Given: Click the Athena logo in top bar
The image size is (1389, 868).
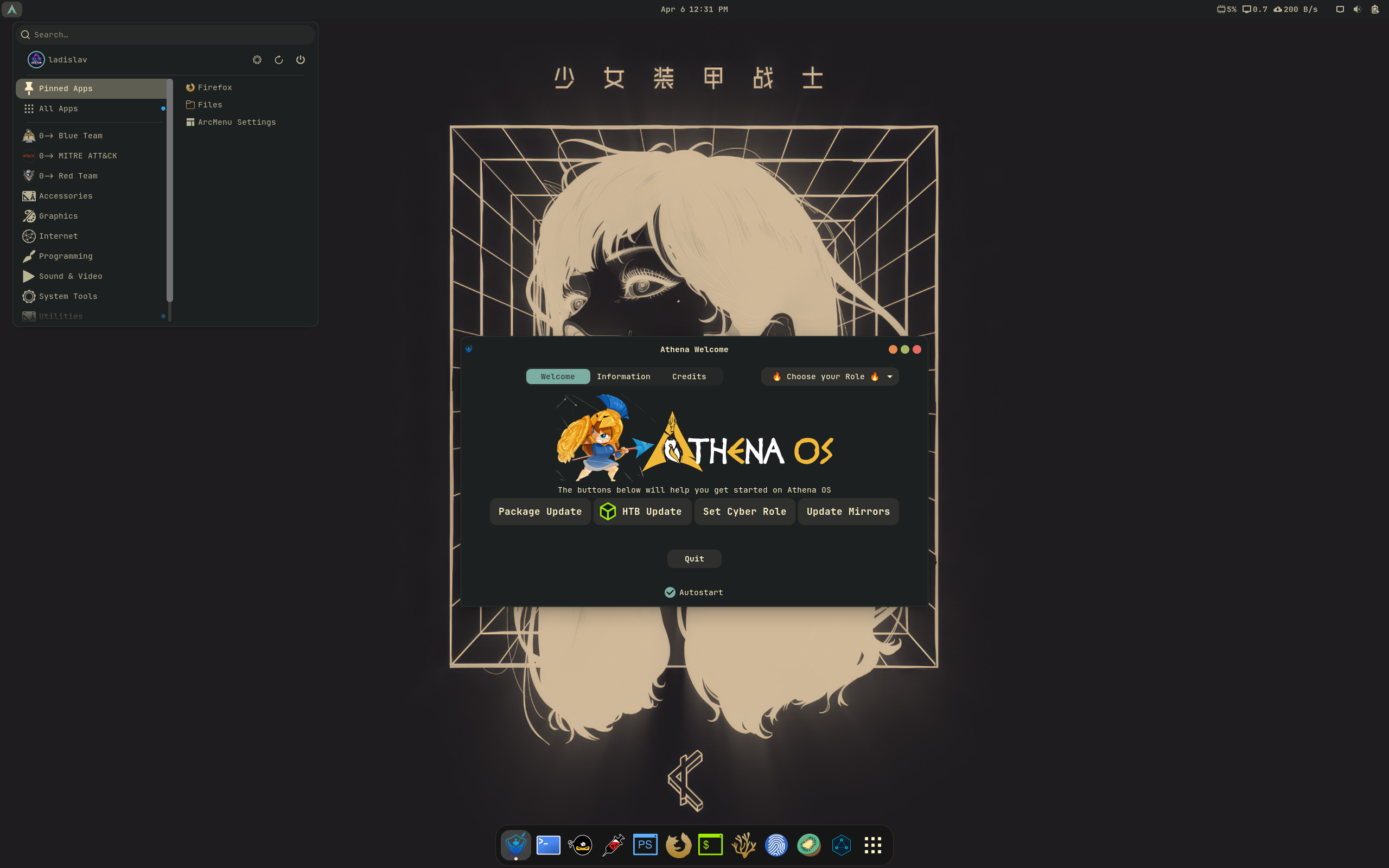Looking at the screenshot, I should click(x=11, y=9).
